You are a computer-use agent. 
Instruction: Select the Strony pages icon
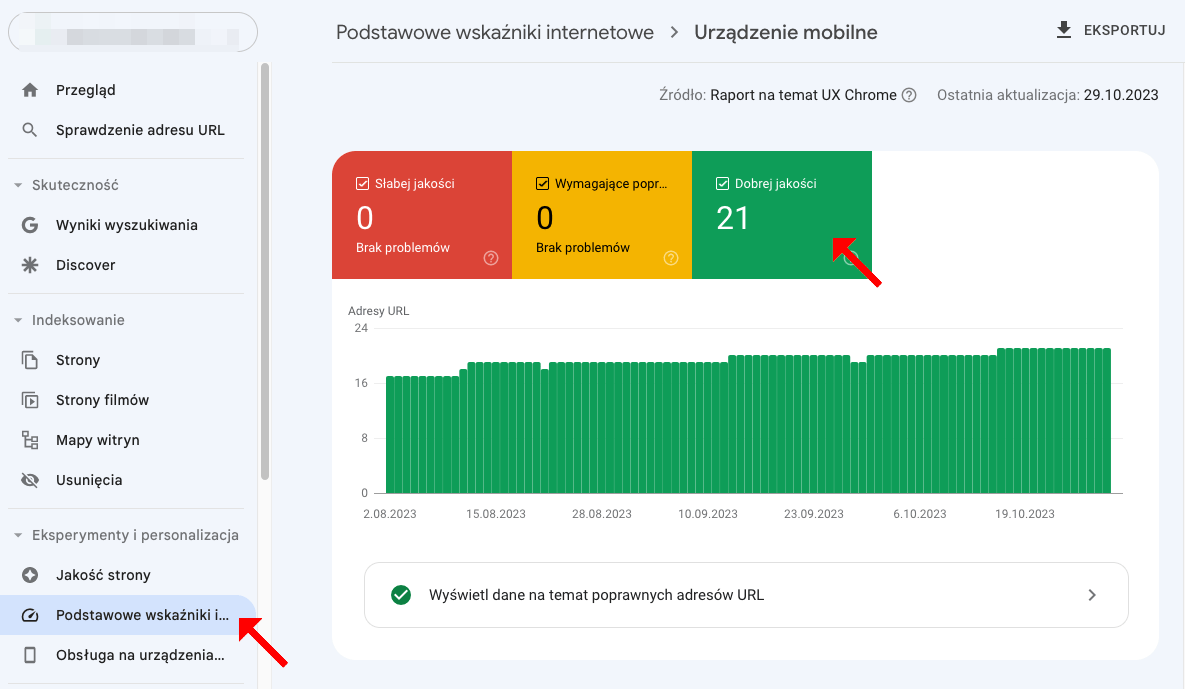tap(30, 359)
